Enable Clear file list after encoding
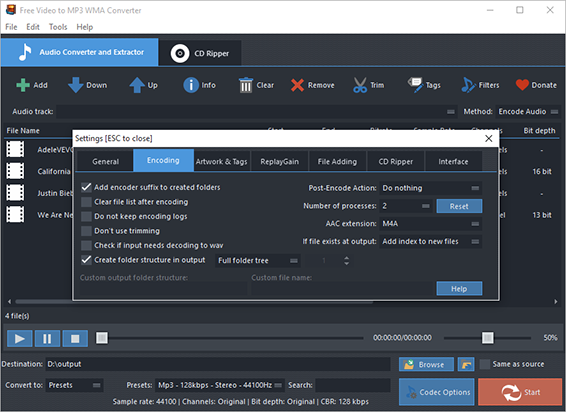 tap(86, 202)
